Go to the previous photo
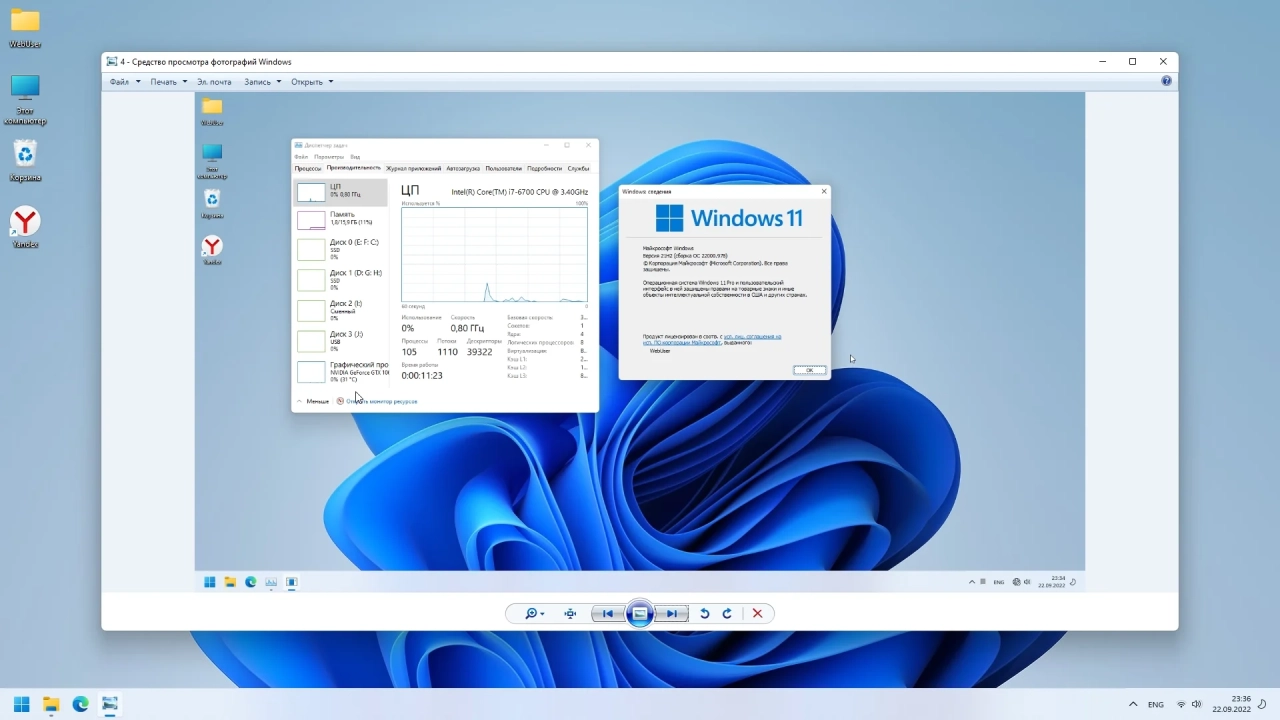1280x720 pixels. point(606,614)
